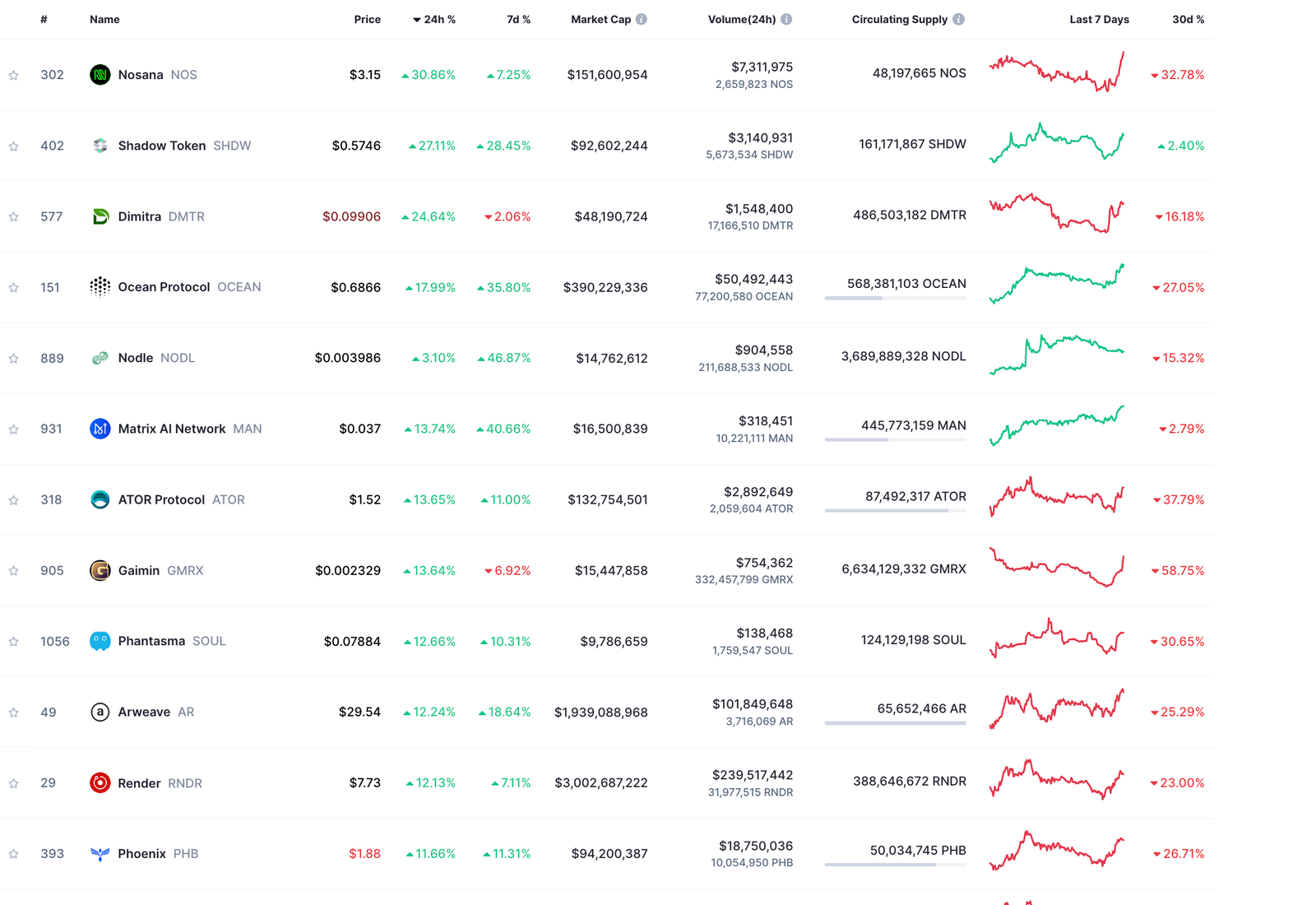Image resolution: width=1316 pixels, height=905 pixels.
Task: Sort the table by Price column
Action: point(367,20)
